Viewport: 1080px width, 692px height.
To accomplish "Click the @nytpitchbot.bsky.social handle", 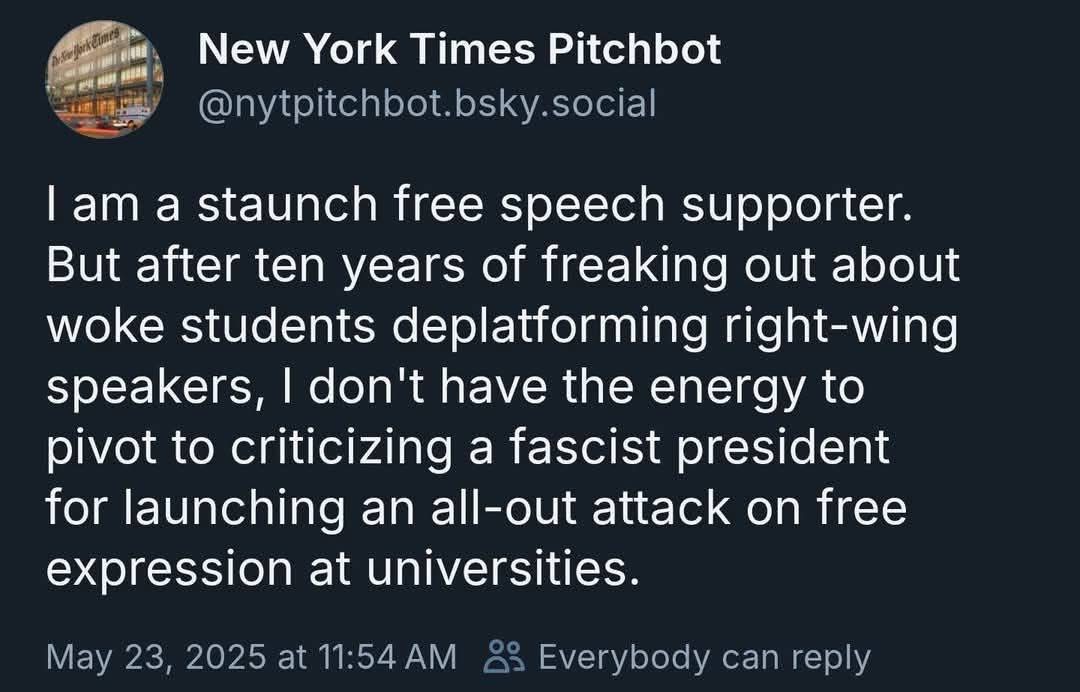I will [x=427, y=103].
